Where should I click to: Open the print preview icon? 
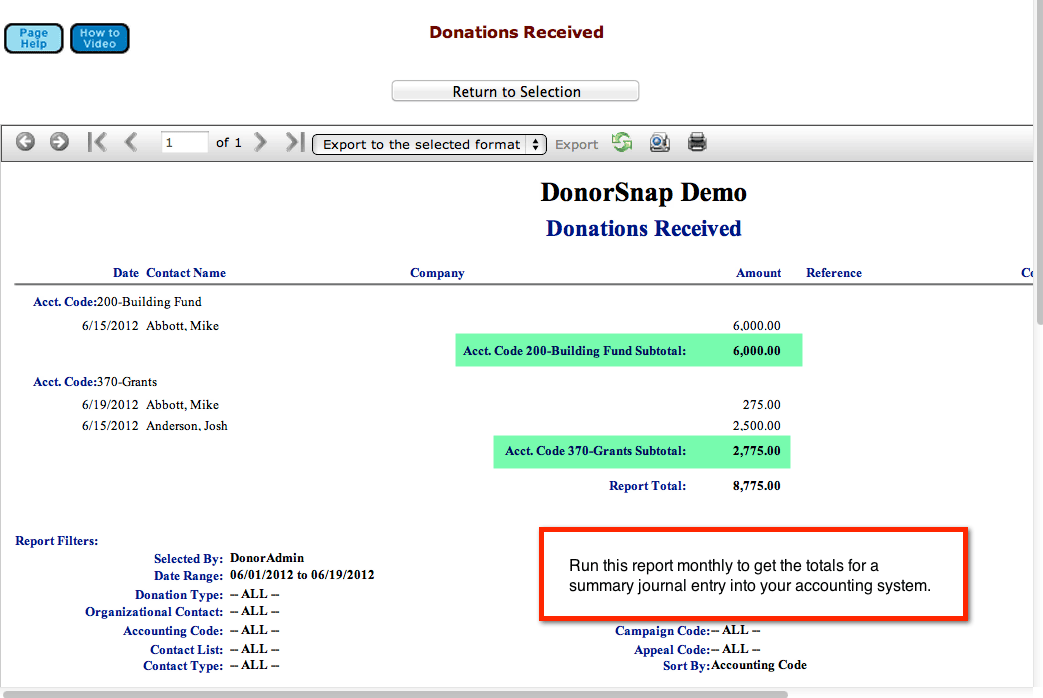(659, 142)
